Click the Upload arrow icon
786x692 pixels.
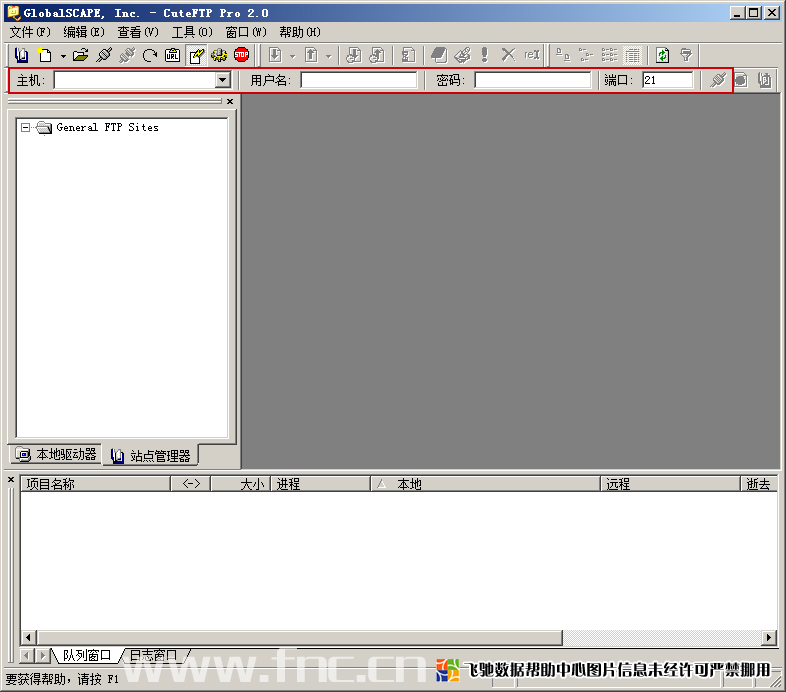pyautogui.click(x=311, y=55)
